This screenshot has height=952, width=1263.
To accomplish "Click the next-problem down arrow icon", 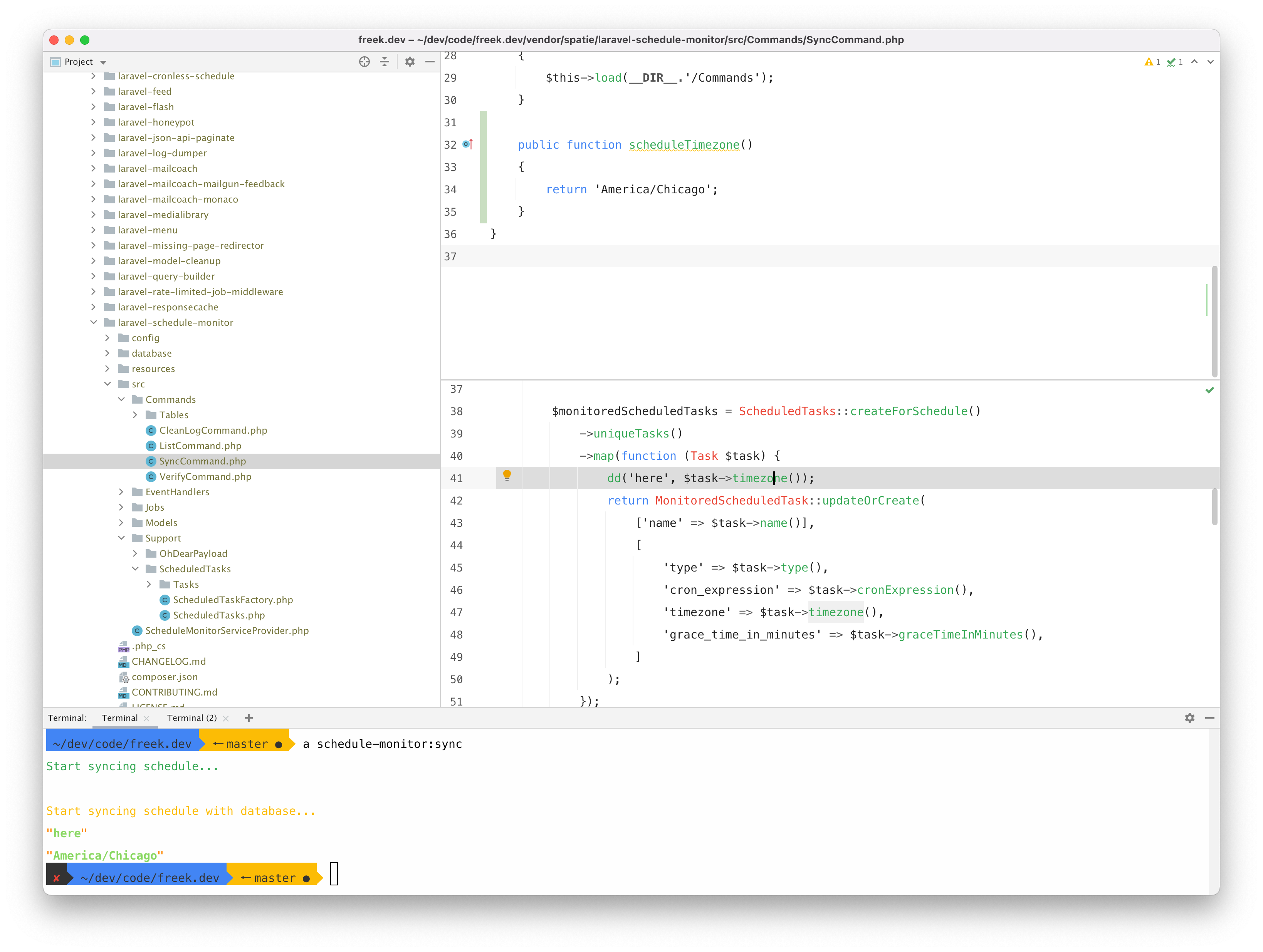I will tap(1210, 62).
